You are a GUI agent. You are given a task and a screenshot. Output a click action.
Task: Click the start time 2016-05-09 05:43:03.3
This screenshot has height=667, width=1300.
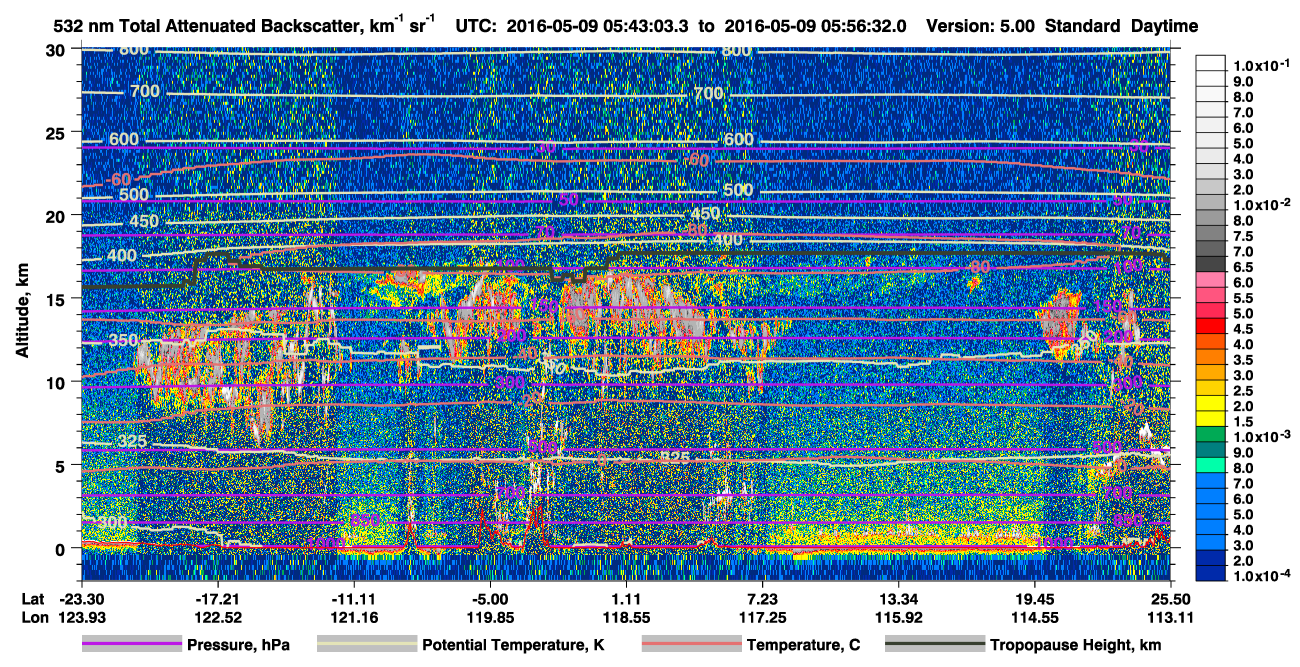click(x=596, y=27)
